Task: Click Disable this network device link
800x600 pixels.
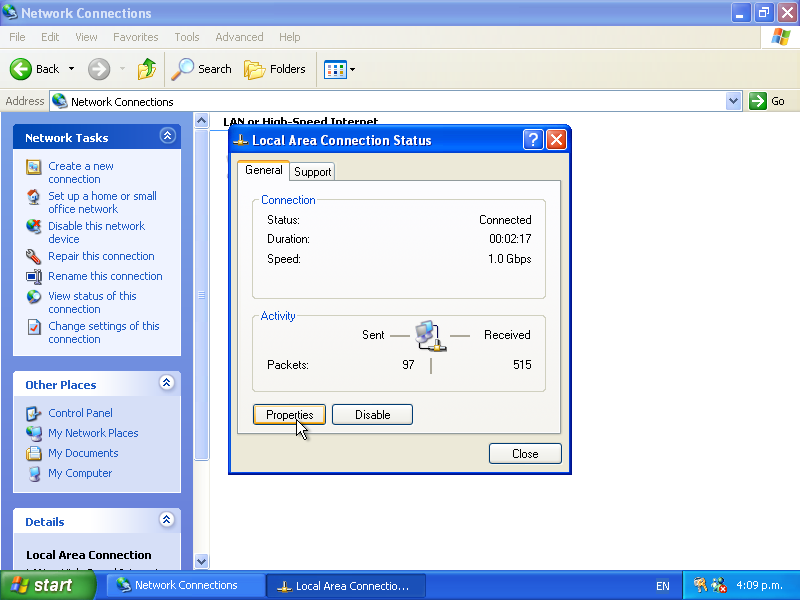Action: coord(96,232)
